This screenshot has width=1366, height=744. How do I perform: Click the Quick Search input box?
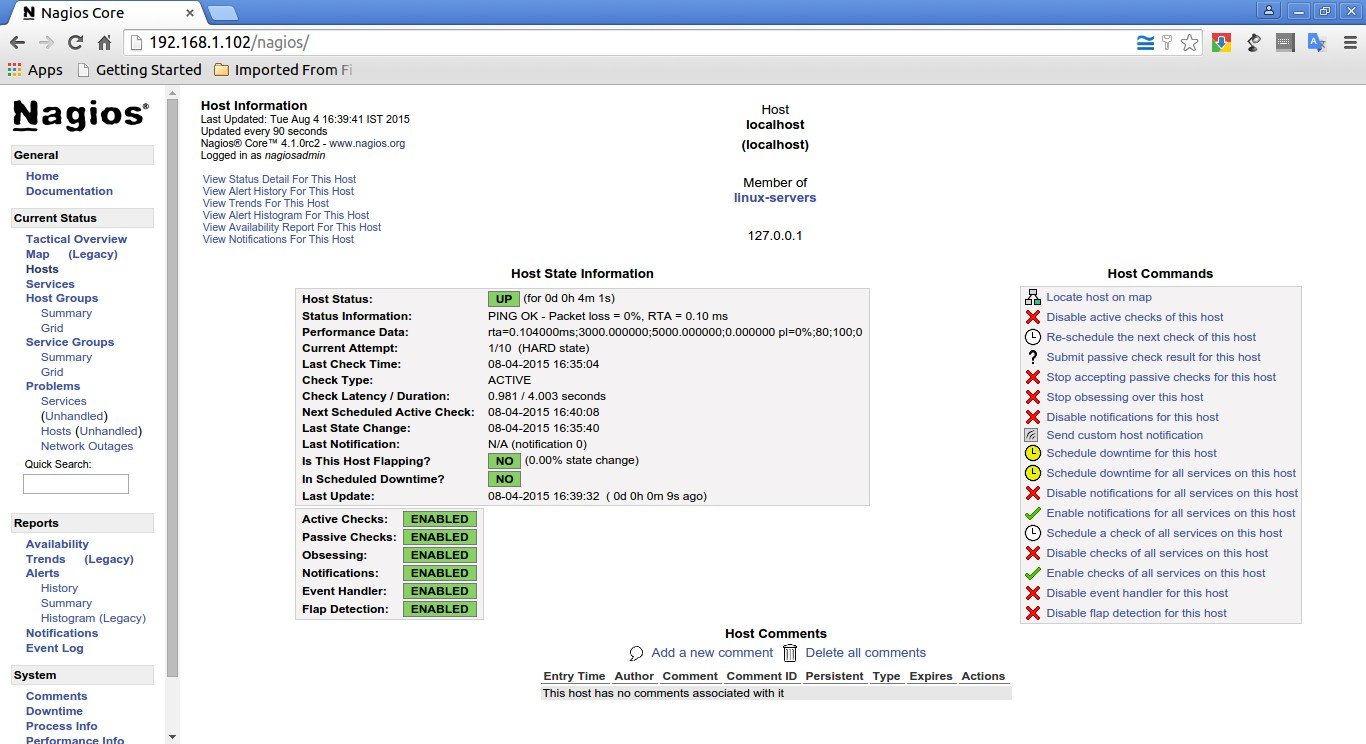[x=76, y=484]
